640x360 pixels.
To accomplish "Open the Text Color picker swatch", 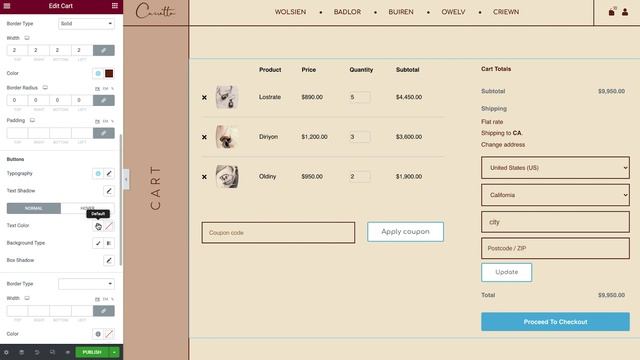I will pyautogui.click(x=109, y=226).
